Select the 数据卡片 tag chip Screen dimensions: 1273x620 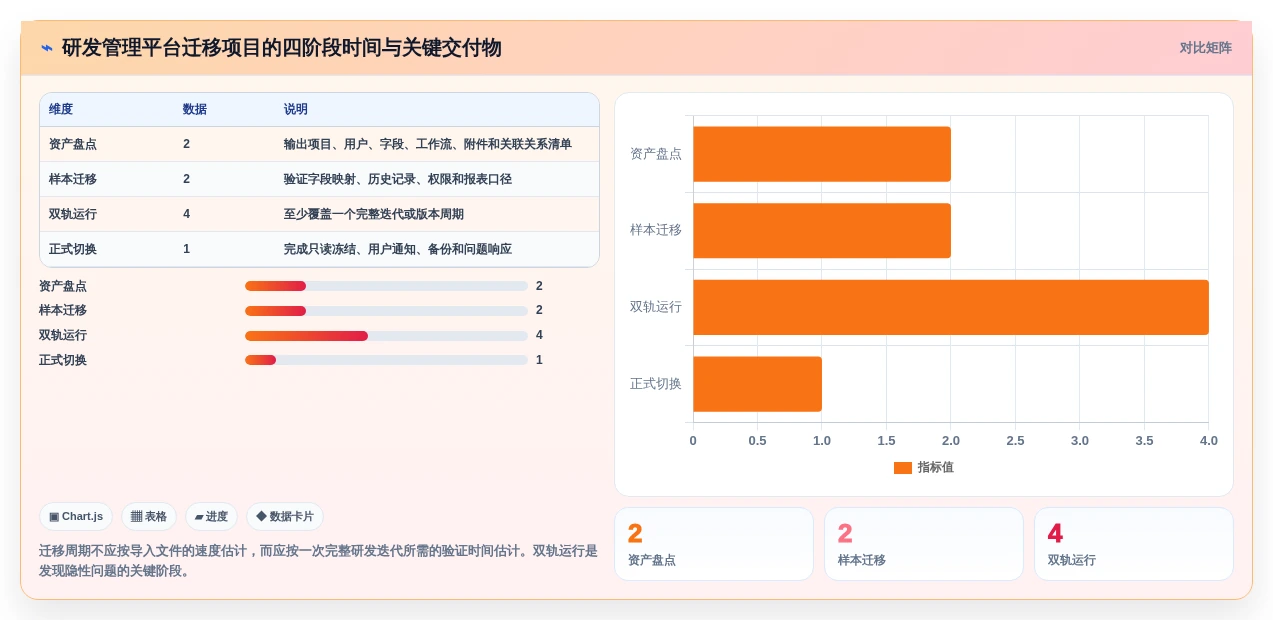[x=285, y=517]
